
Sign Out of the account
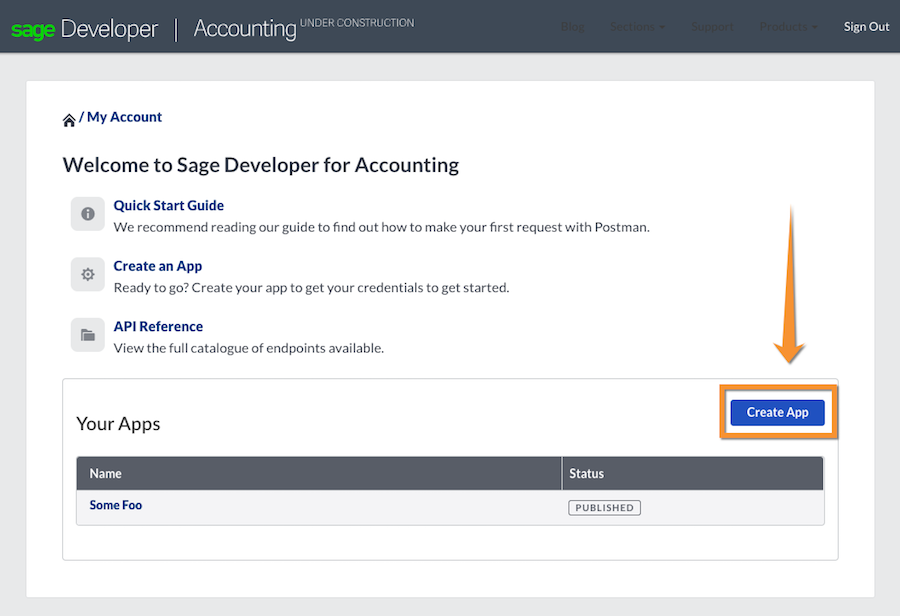click(x=866, y=26)
